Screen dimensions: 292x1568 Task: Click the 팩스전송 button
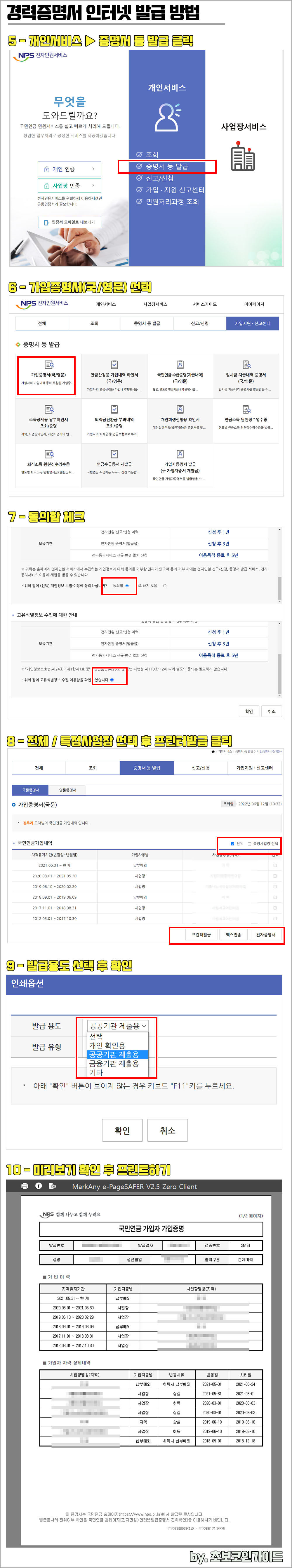pos(234,934)
